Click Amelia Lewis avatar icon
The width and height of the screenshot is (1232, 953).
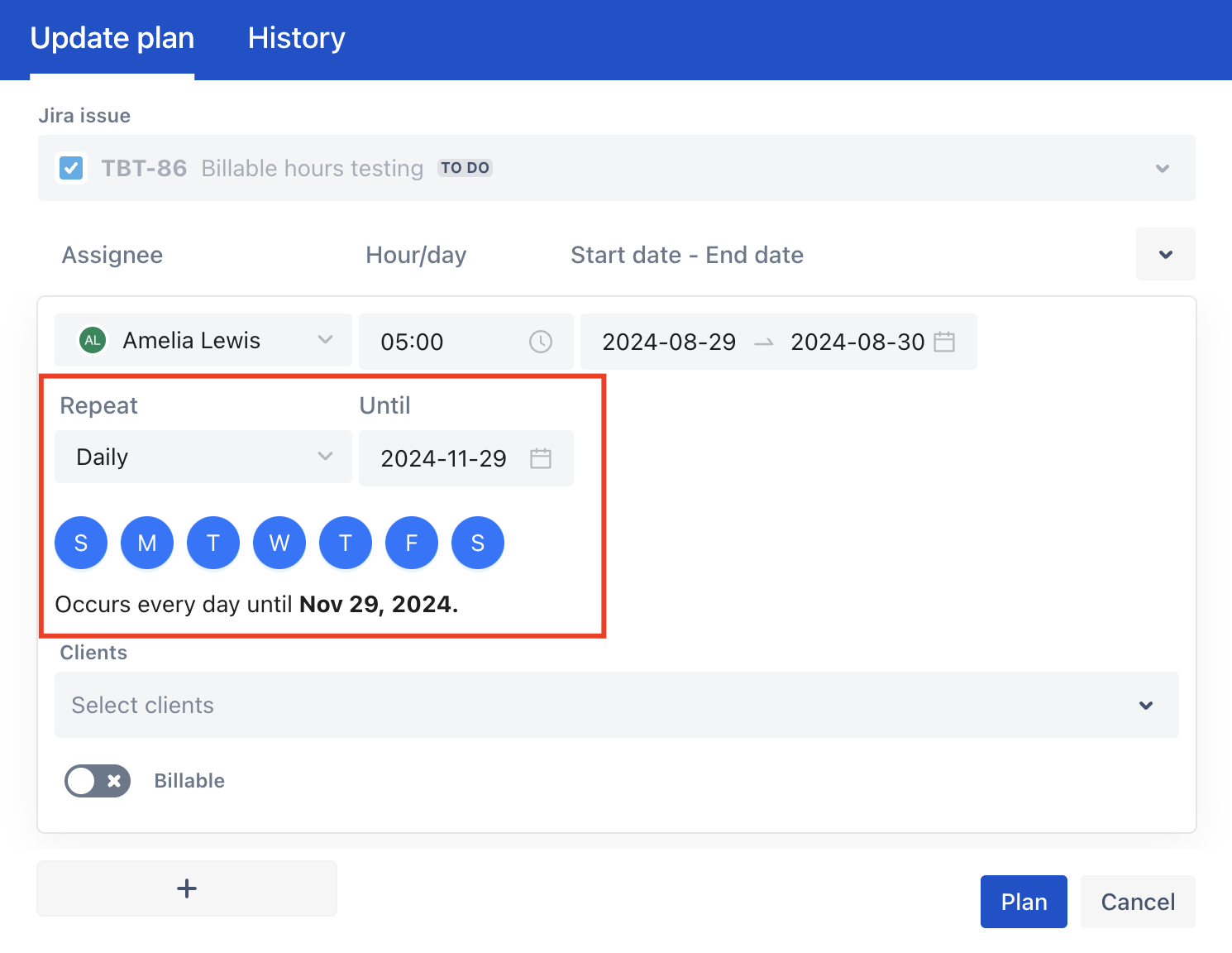93,340
